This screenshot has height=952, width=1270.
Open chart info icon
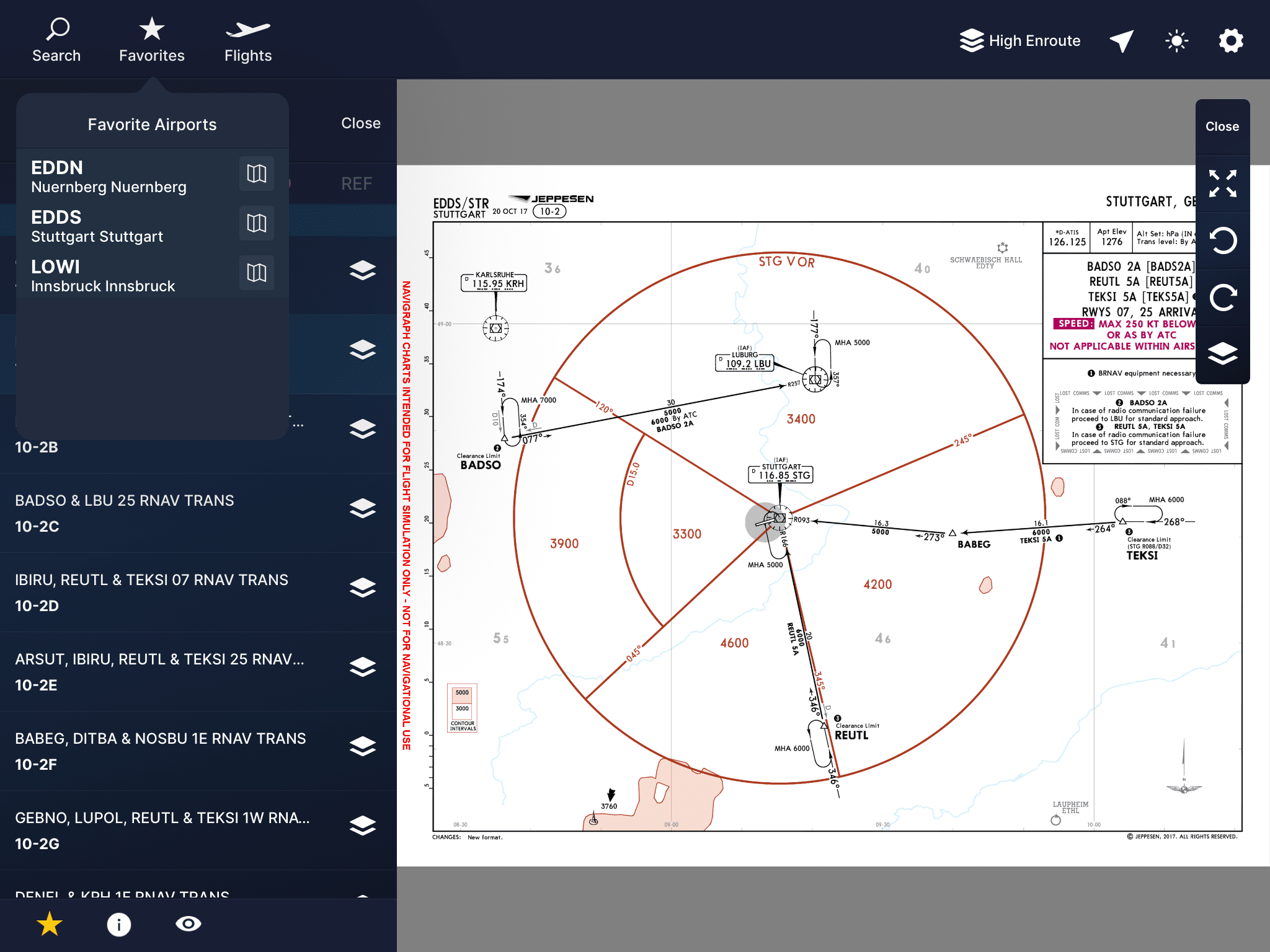click(x=119, y=924)
